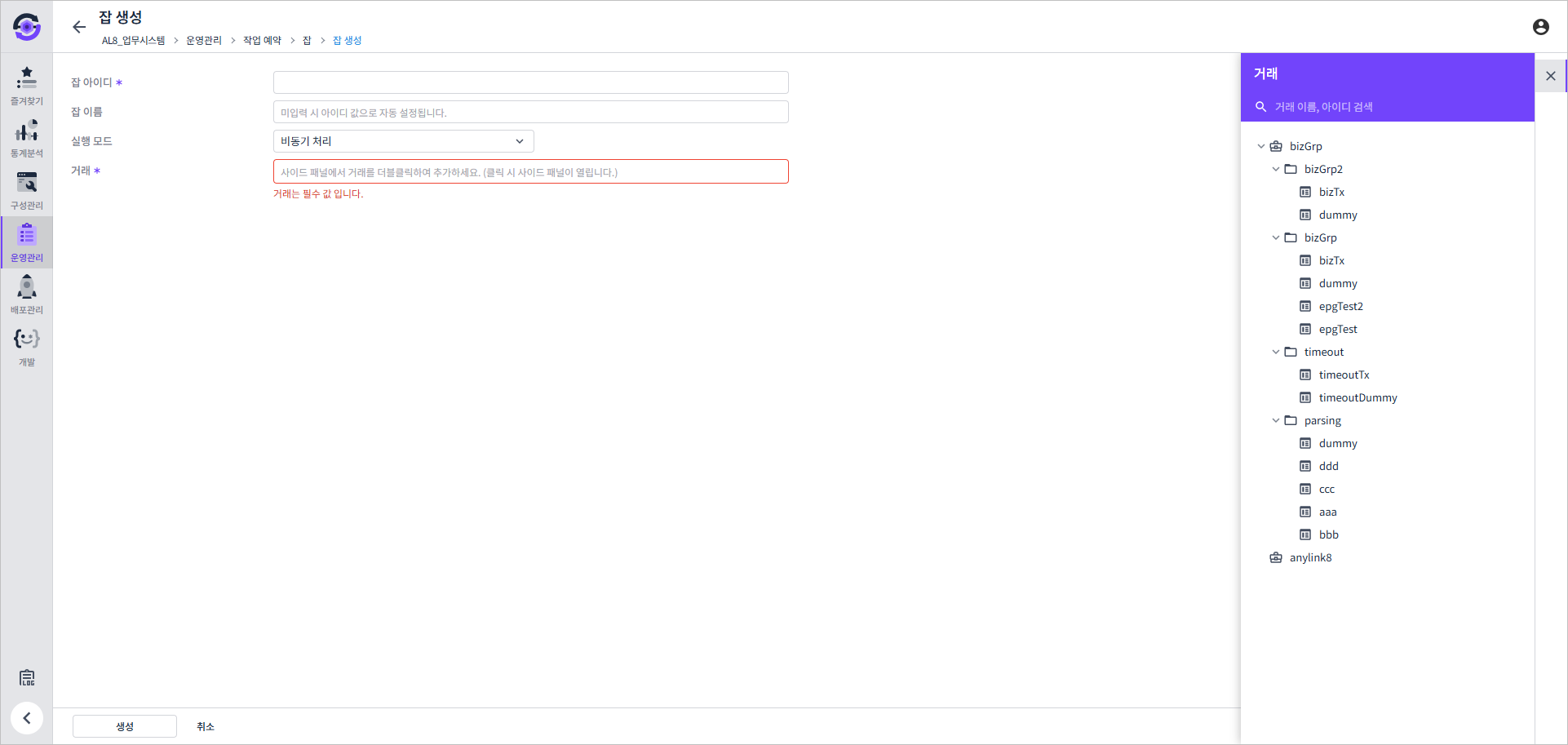Select anylink8 tree item
The image size is (1568, 745).
coord(1310,557)
